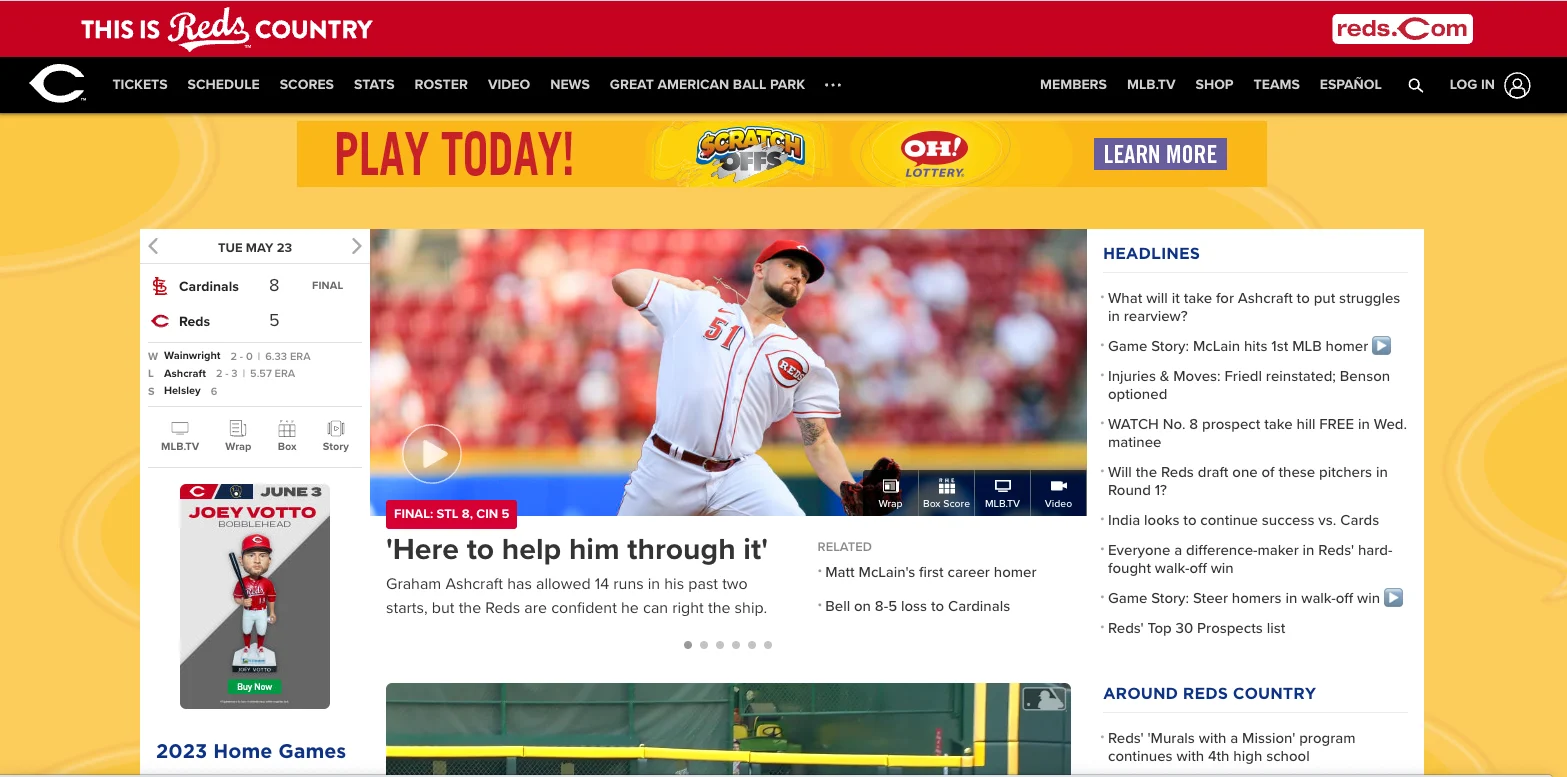
Task: Expand the more options ellipsis in navbar
Action: pyautogui.click(x=833, y=85)
